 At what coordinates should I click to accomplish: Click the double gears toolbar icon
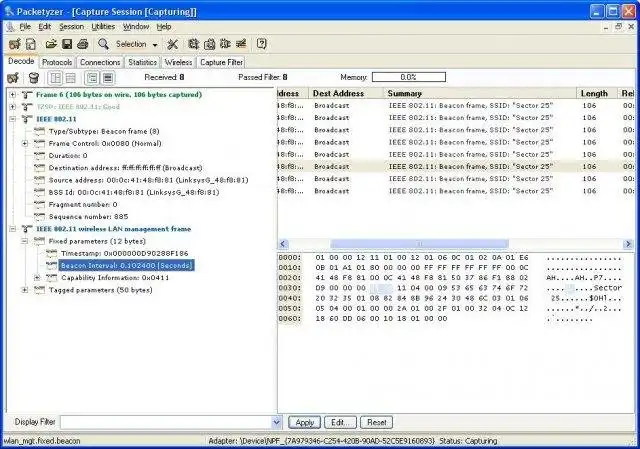(x=225, y=44)
